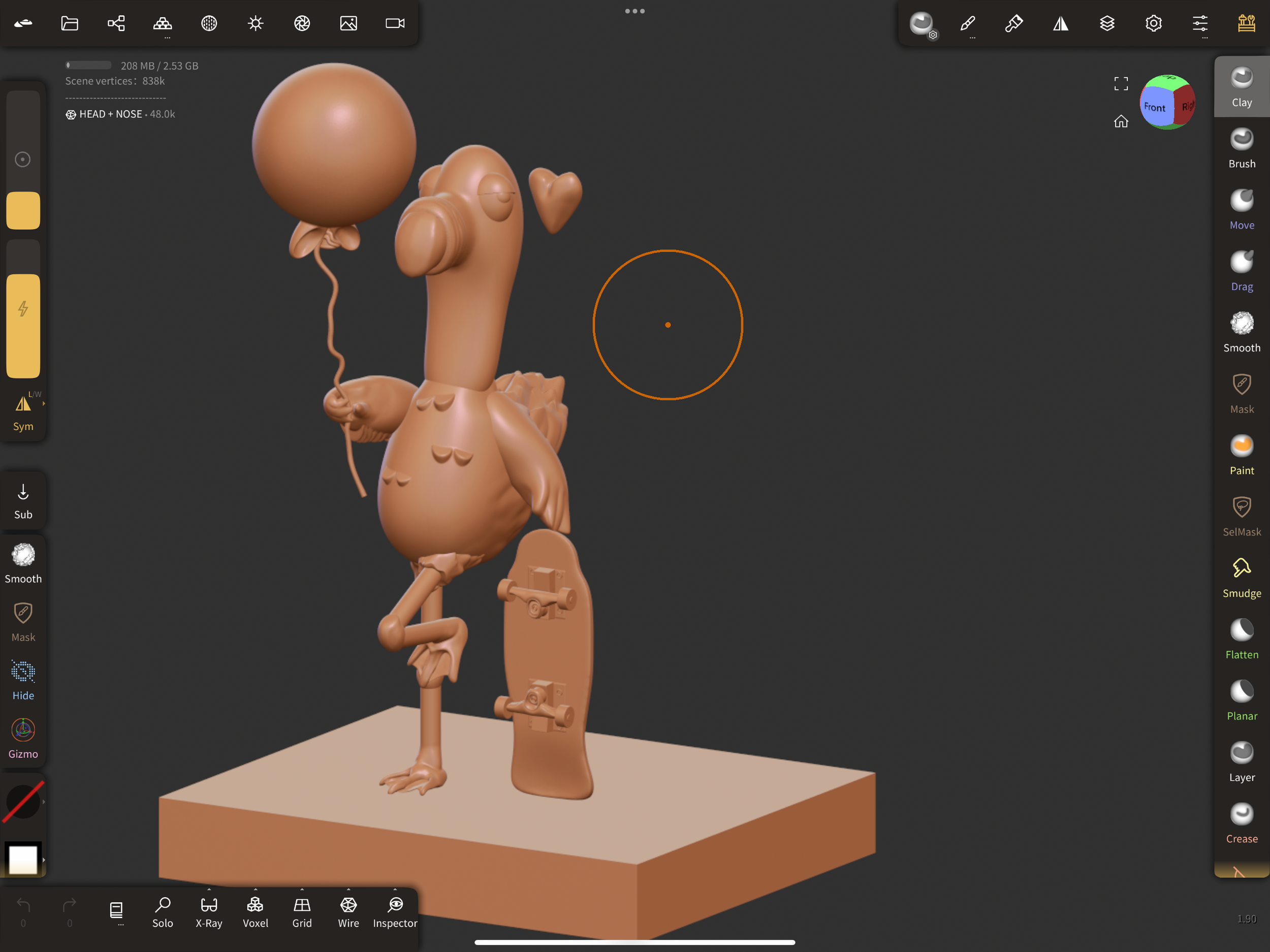
Task: Open the Scene hierarchy menu icon
Action: [x=116, y=23]
